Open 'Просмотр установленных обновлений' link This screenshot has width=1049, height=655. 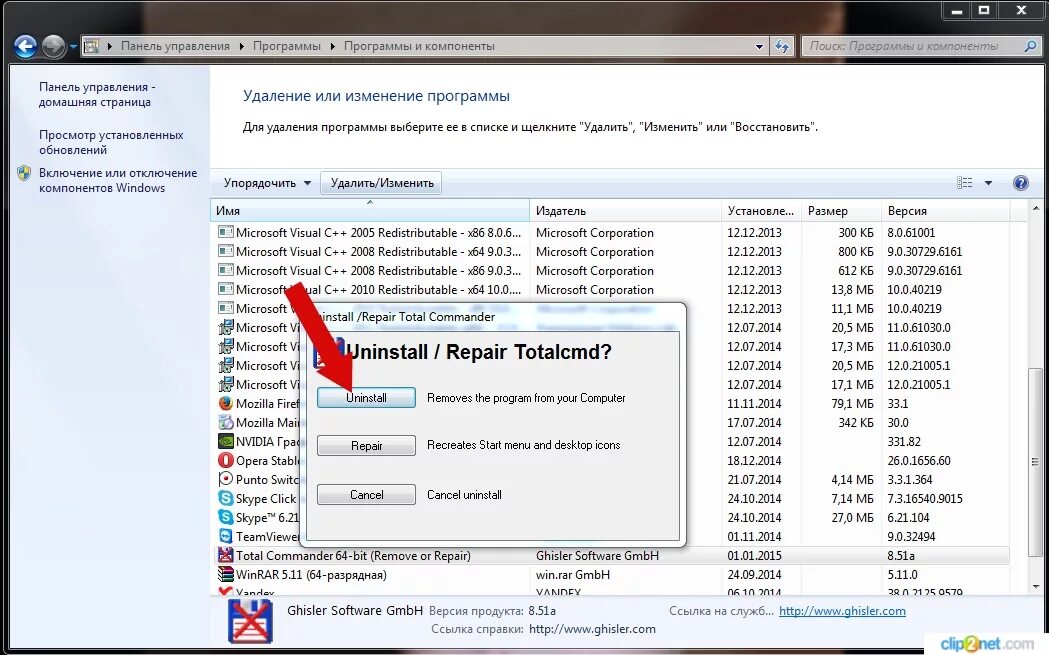(110, 142)
